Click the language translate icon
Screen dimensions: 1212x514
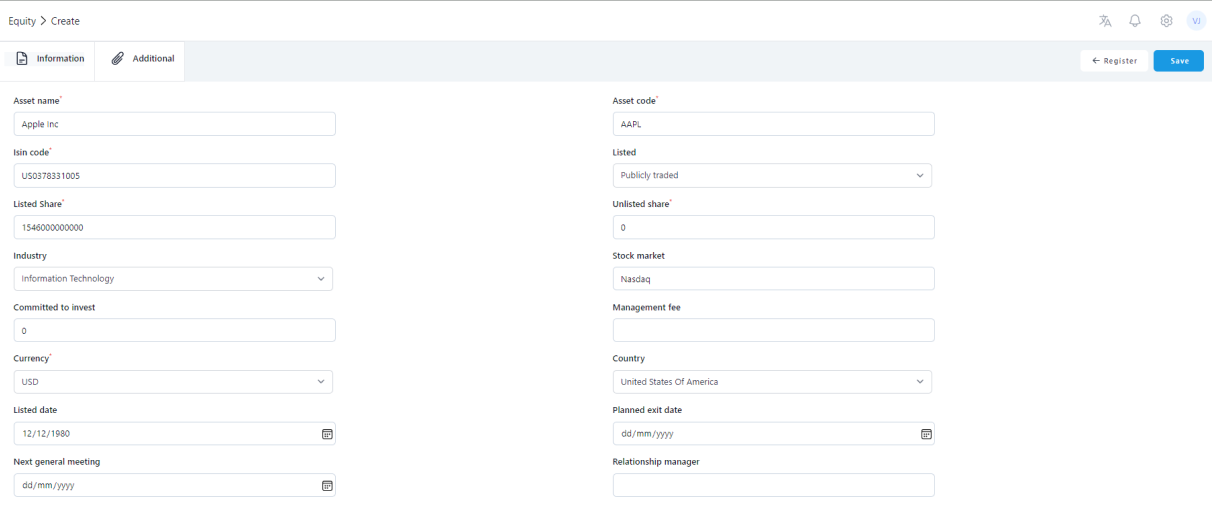1105,21
